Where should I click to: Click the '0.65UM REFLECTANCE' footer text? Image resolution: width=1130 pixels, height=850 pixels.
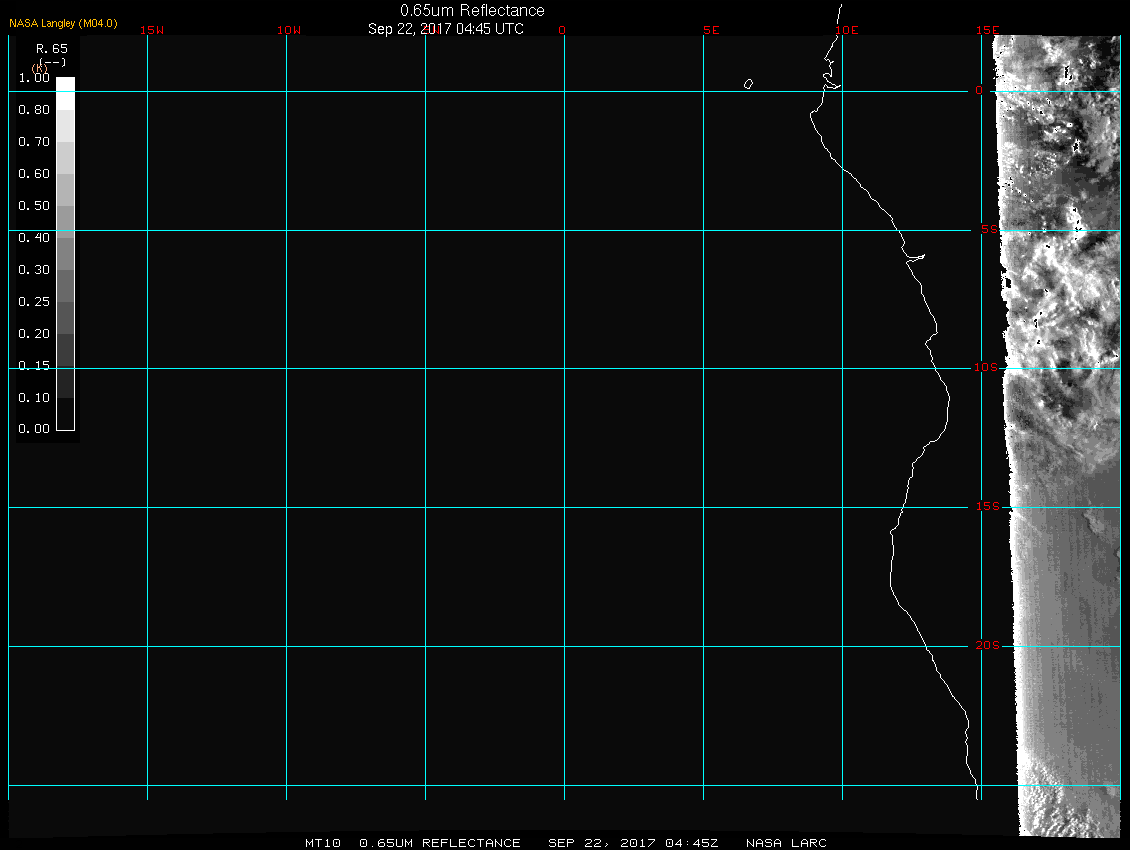point(440,843)
